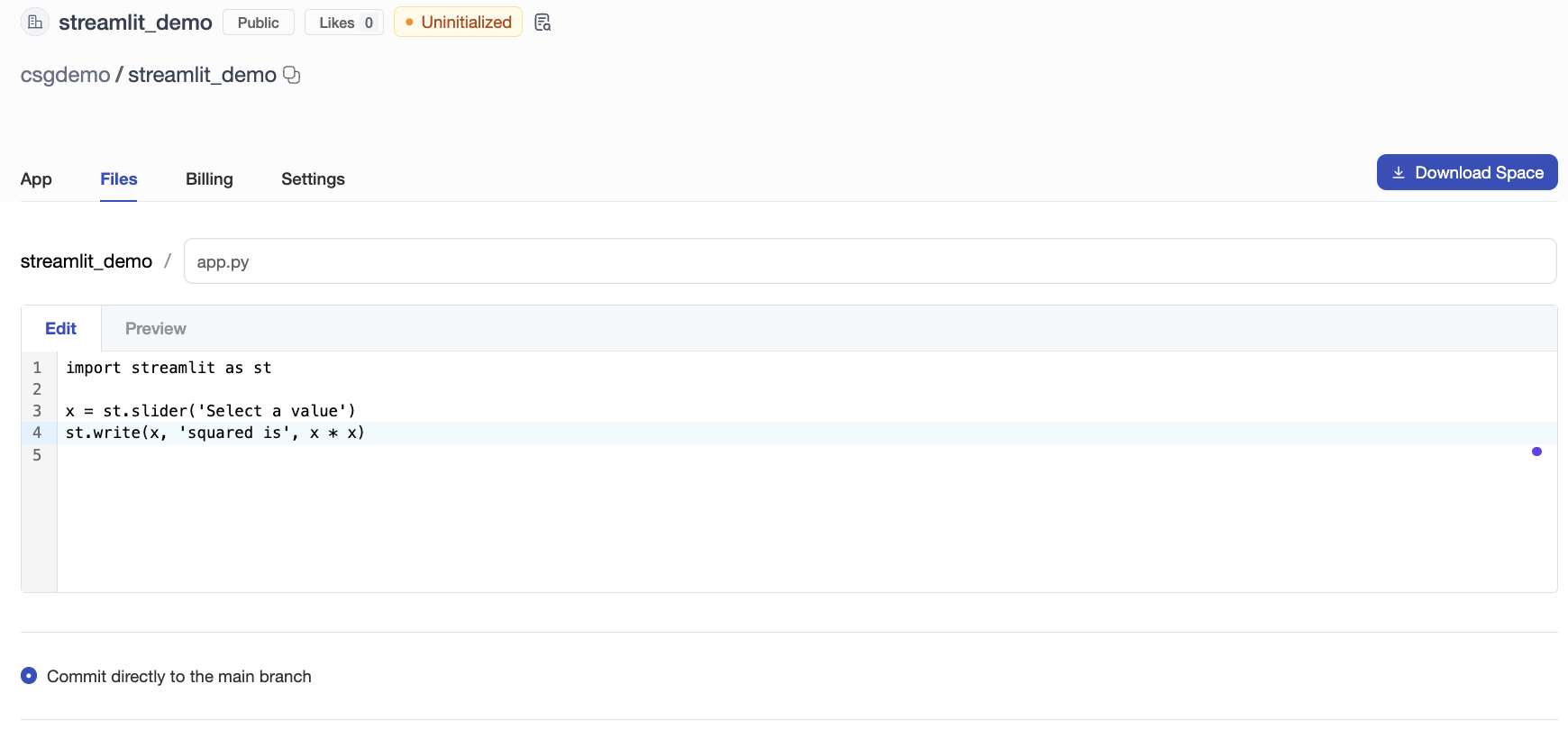Image resolution: width=1568 pixels, height=739 pixels.
Task: Switch to the Preview tab
Action: tap(155, 329)
